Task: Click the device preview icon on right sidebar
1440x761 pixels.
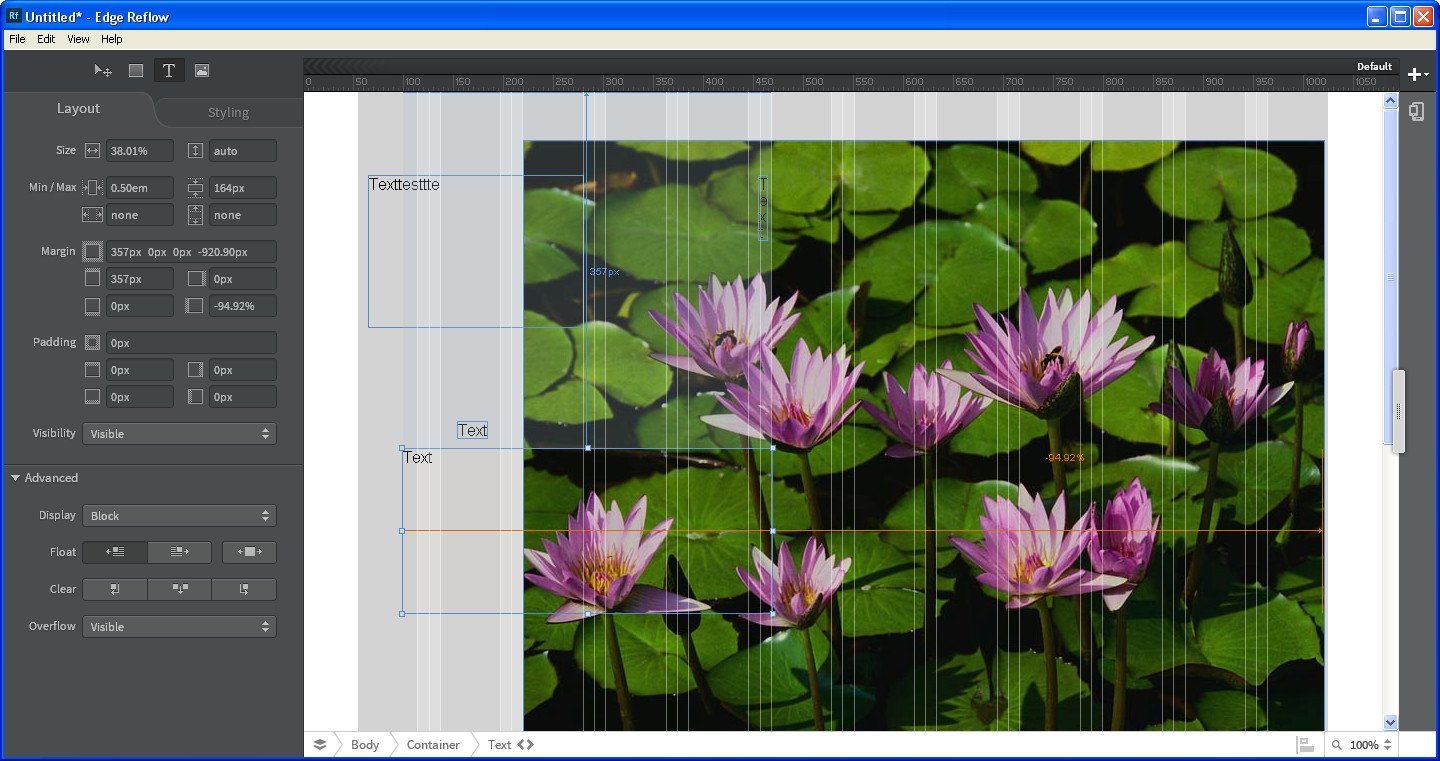Action: 1417,111
